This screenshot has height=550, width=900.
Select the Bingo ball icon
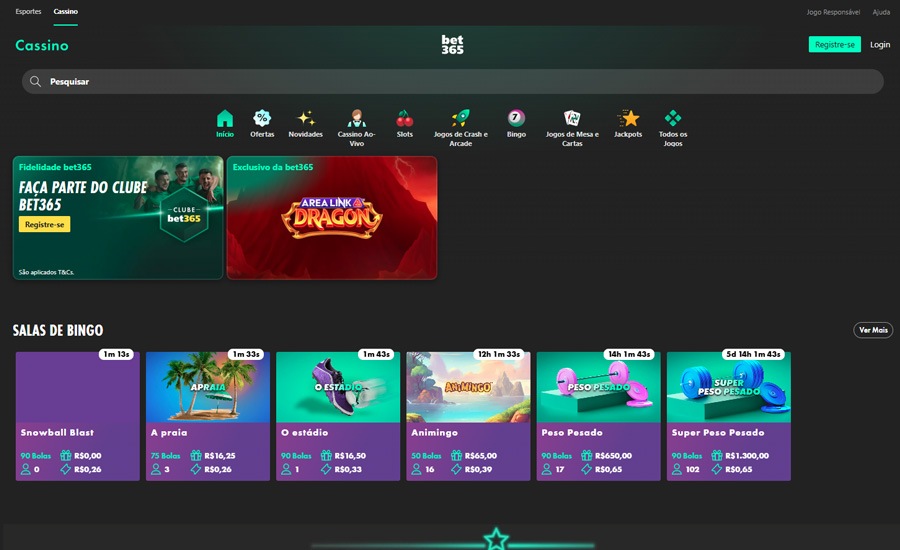pos(516,118)
